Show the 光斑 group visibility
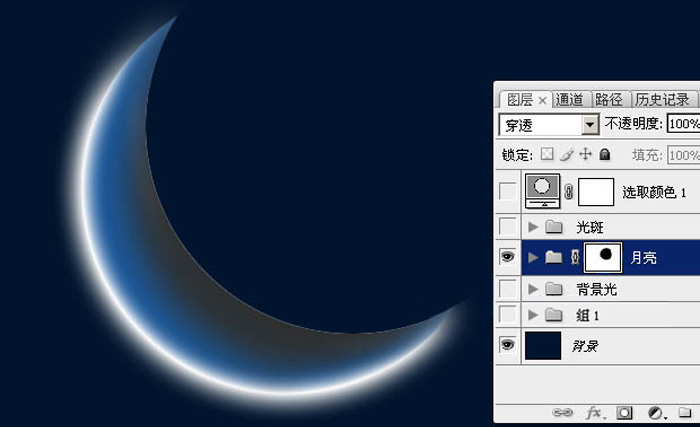700x427 pixels. [x=508, y=227]
